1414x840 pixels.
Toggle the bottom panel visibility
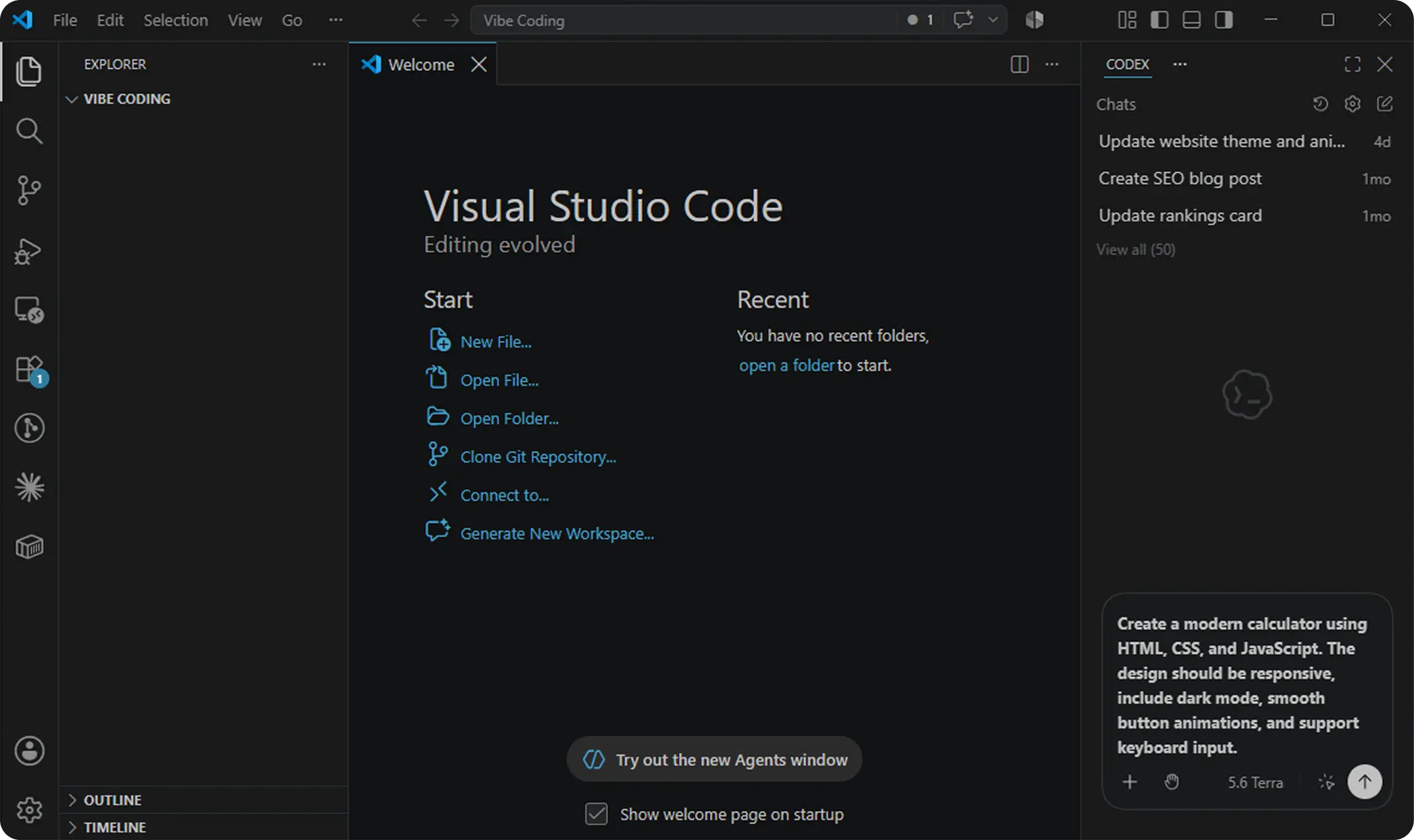tap(1192, 20)
